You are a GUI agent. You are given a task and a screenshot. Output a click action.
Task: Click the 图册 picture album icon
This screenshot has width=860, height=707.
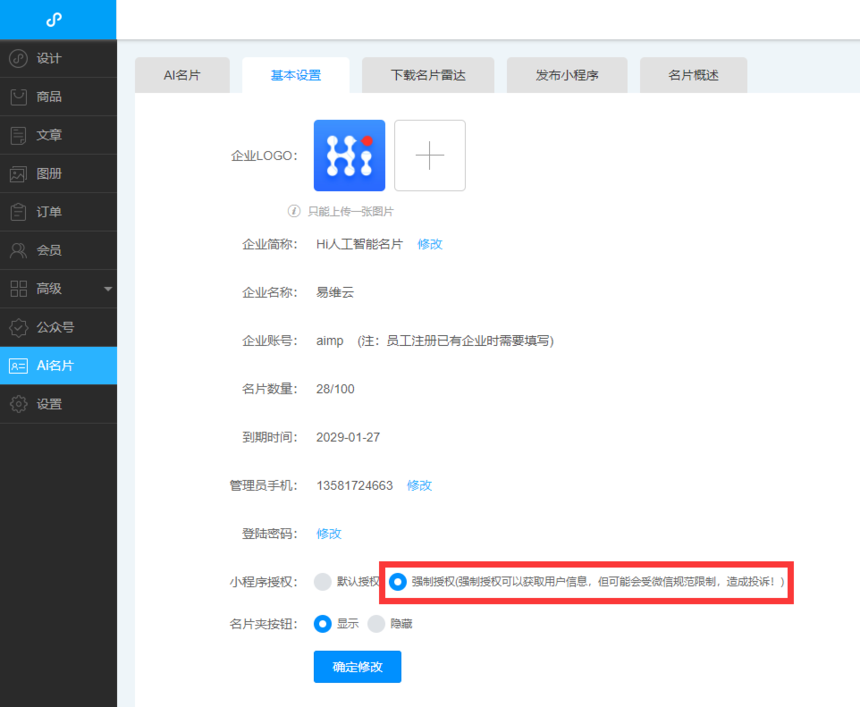pyautogui.click(x=18, y=174)
